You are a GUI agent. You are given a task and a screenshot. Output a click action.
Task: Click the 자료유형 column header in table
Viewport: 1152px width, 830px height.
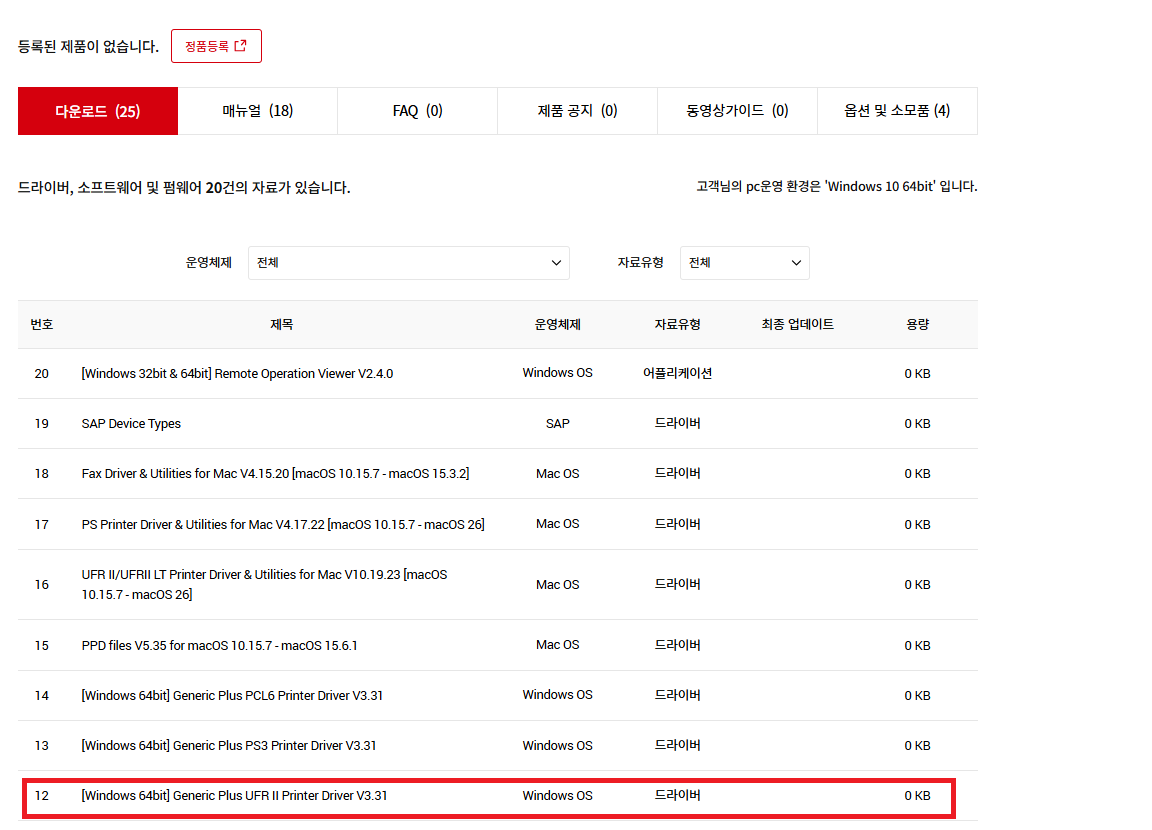(677, 325)
